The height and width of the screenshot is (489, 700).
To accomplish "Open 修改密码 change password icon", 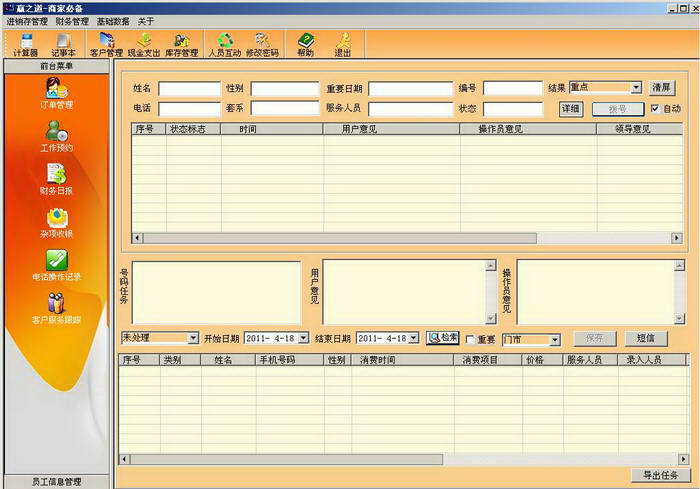I will 262,45.
